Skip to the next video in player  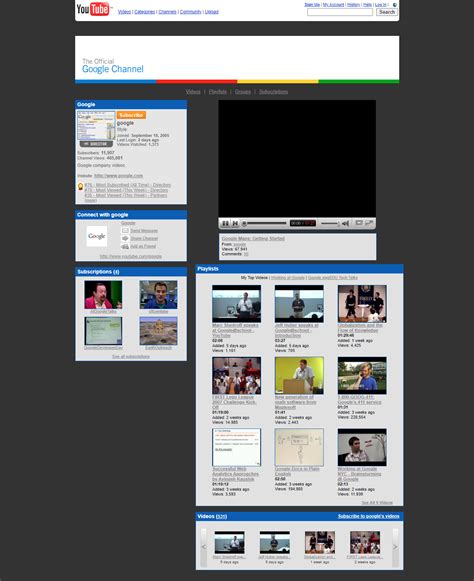(x=235, y=223)
